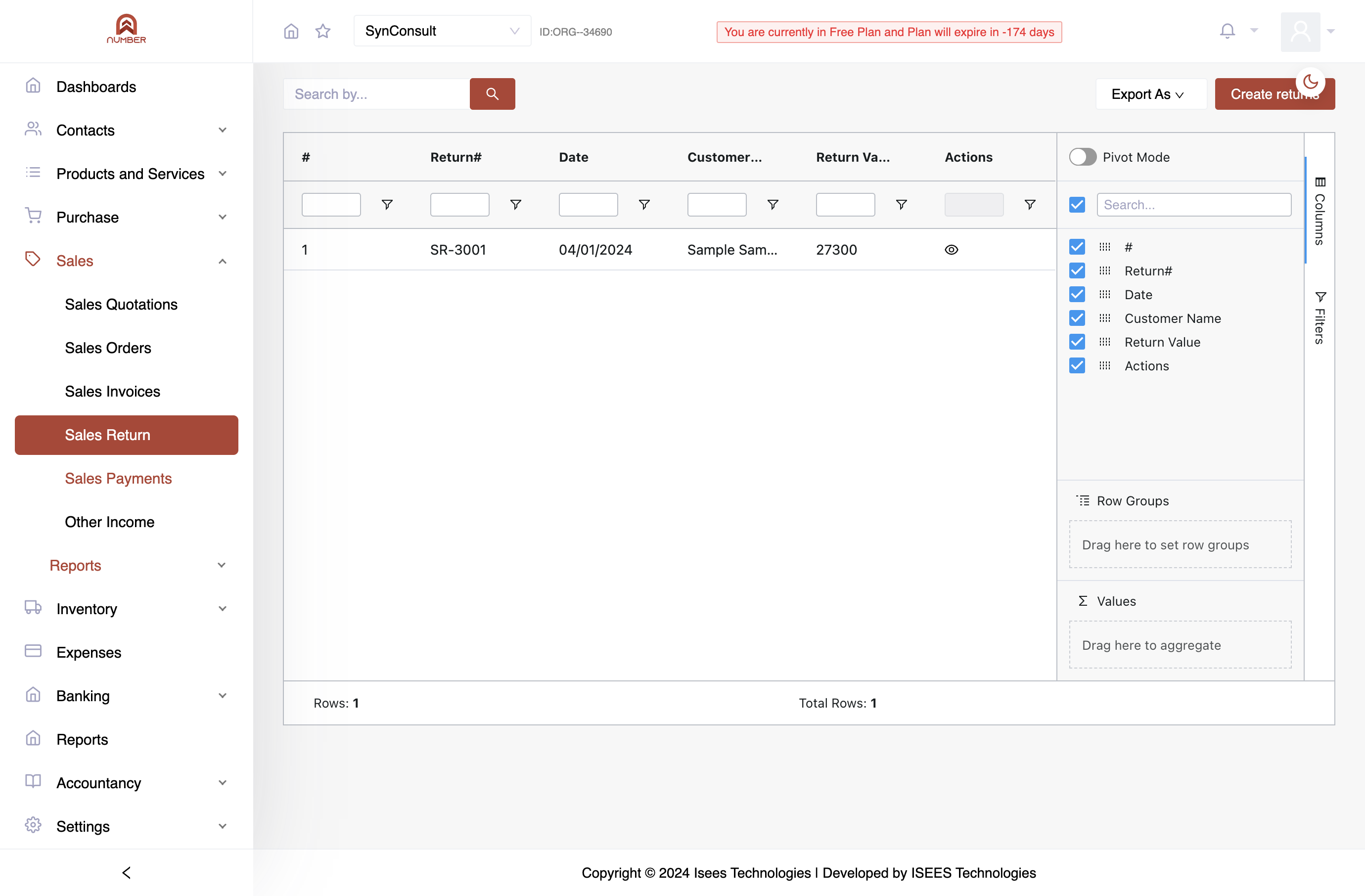Open the notifications bell
Image resolution: width=1365 pixels, height=896 pixels.
(x=1227, y=31)
